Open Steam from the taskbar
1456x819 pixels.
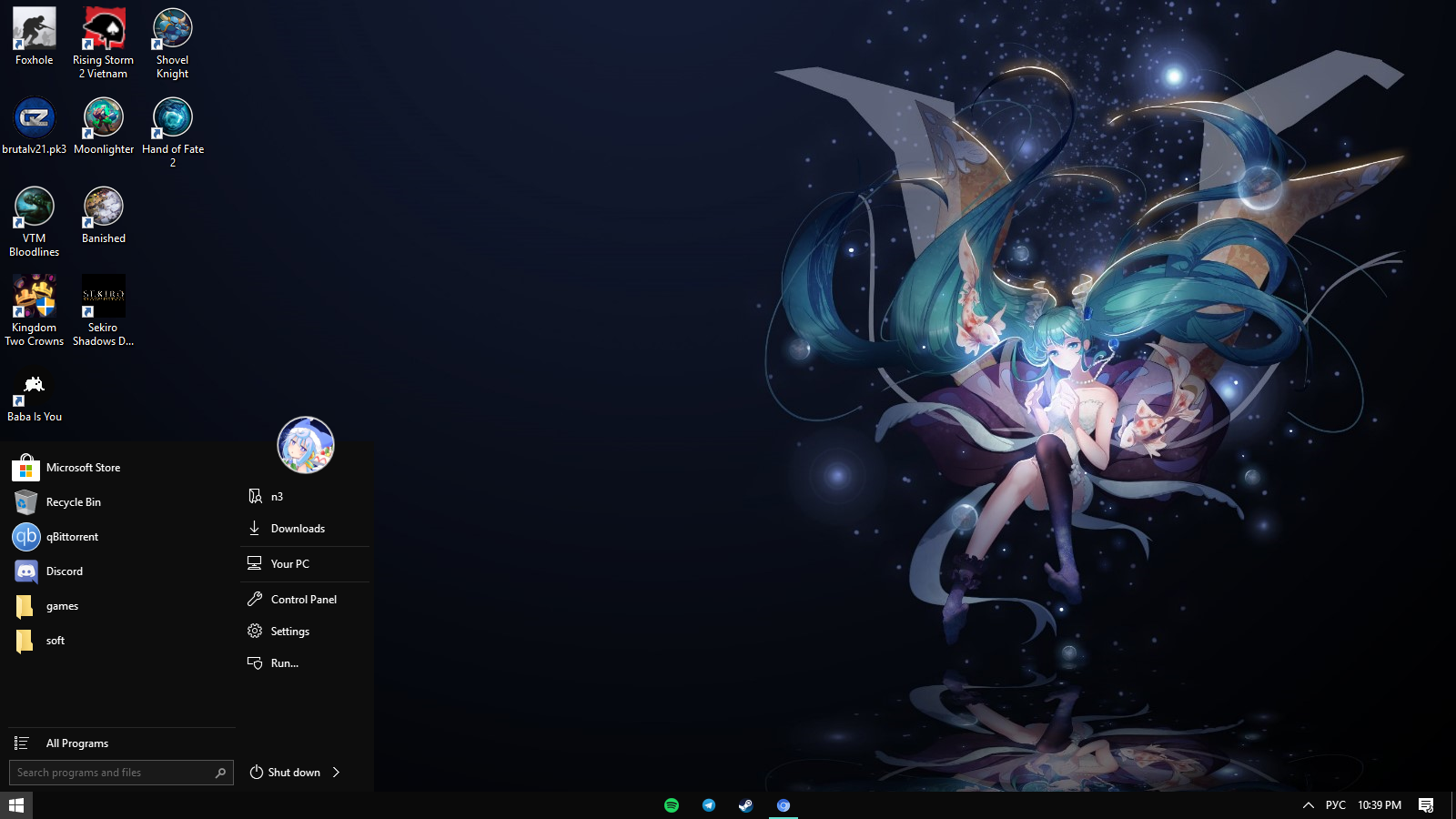pyautogui.click(x=746, y=805)
